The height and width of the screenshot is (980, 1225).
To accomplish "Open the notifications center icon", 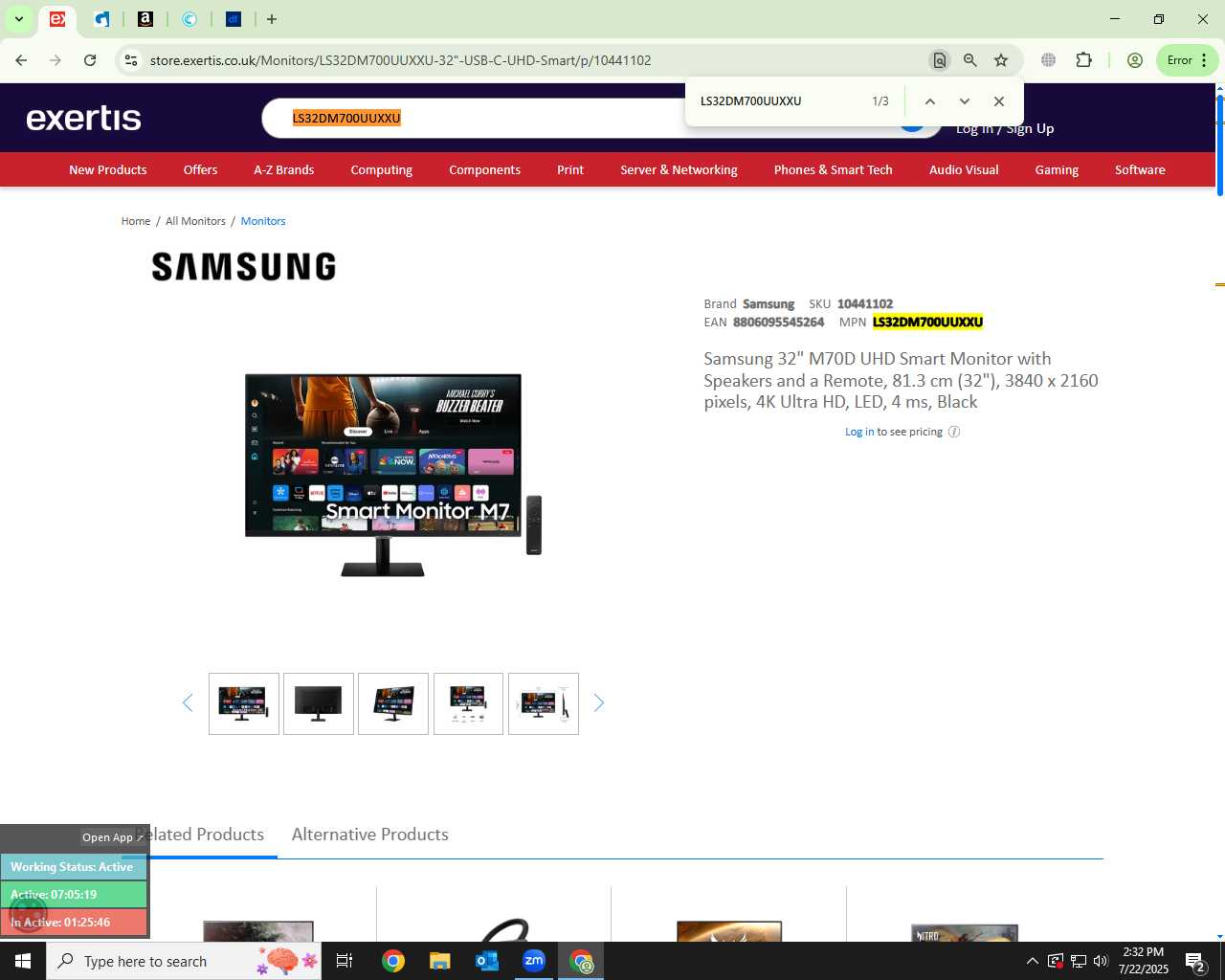I will click(1194, 961).
